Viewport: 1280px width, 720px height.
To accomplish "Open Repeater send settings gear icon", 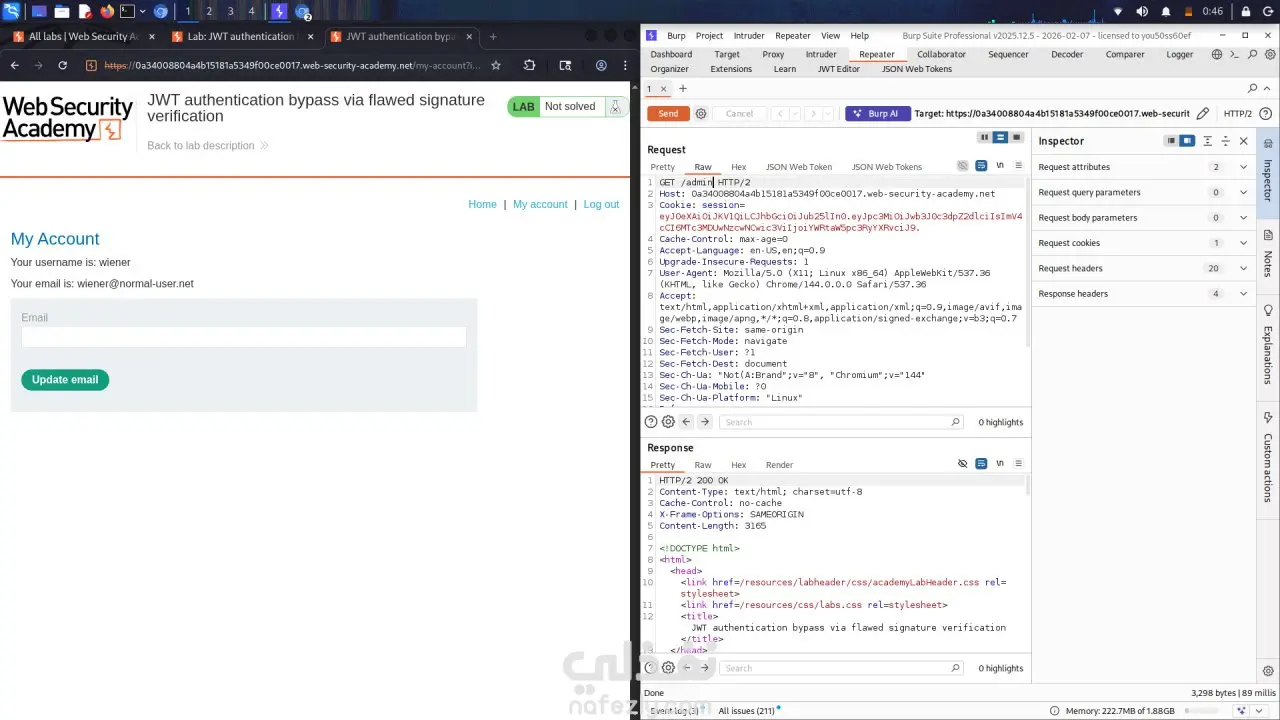I will click(701, 114).
